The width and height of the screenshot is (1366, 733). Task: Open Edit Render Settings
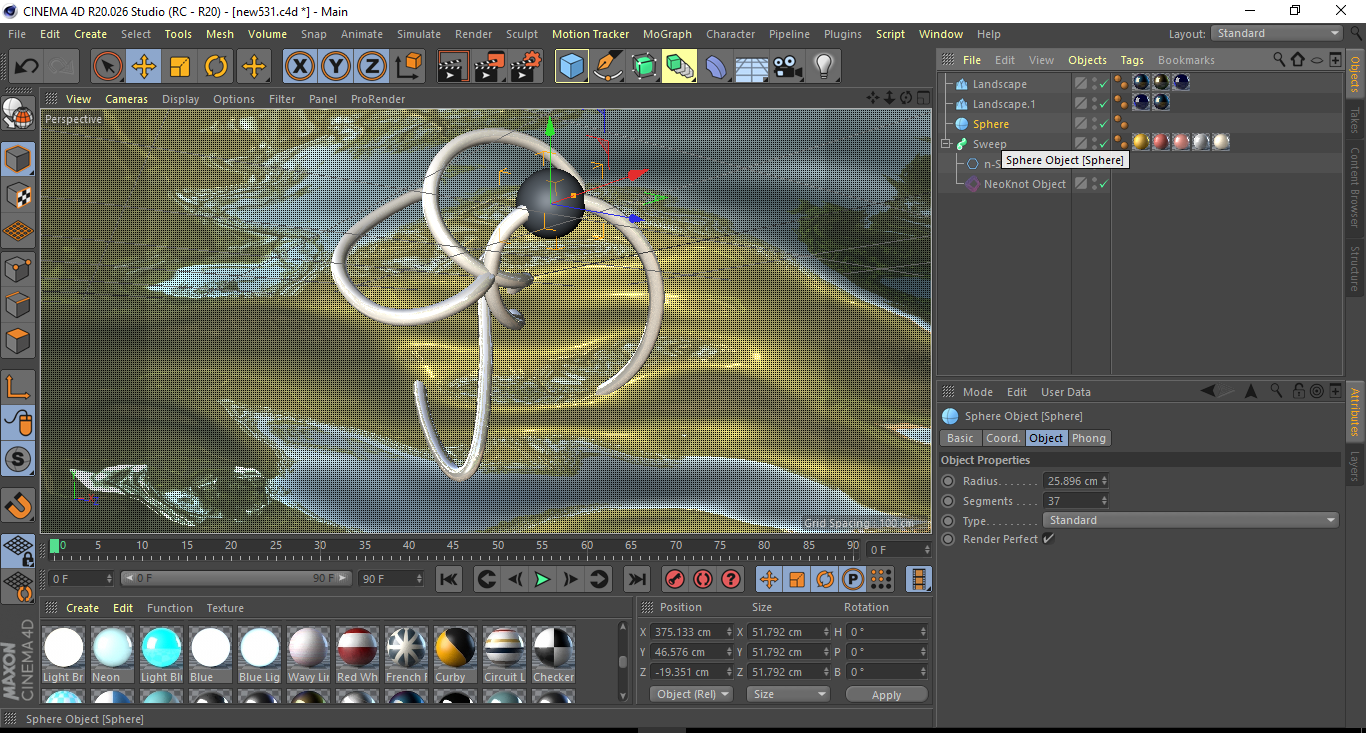525,67
